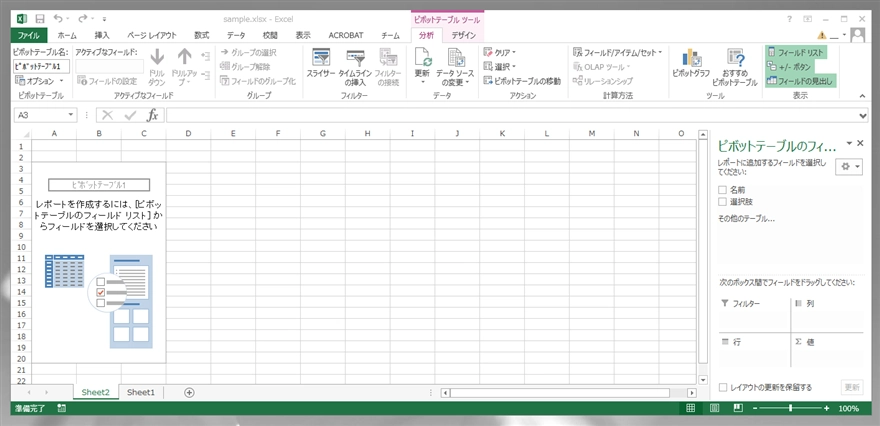Enable レイアウトの更新を保留する checkbox
Screen dimensions: 880x426
click(x=723, y=387)
